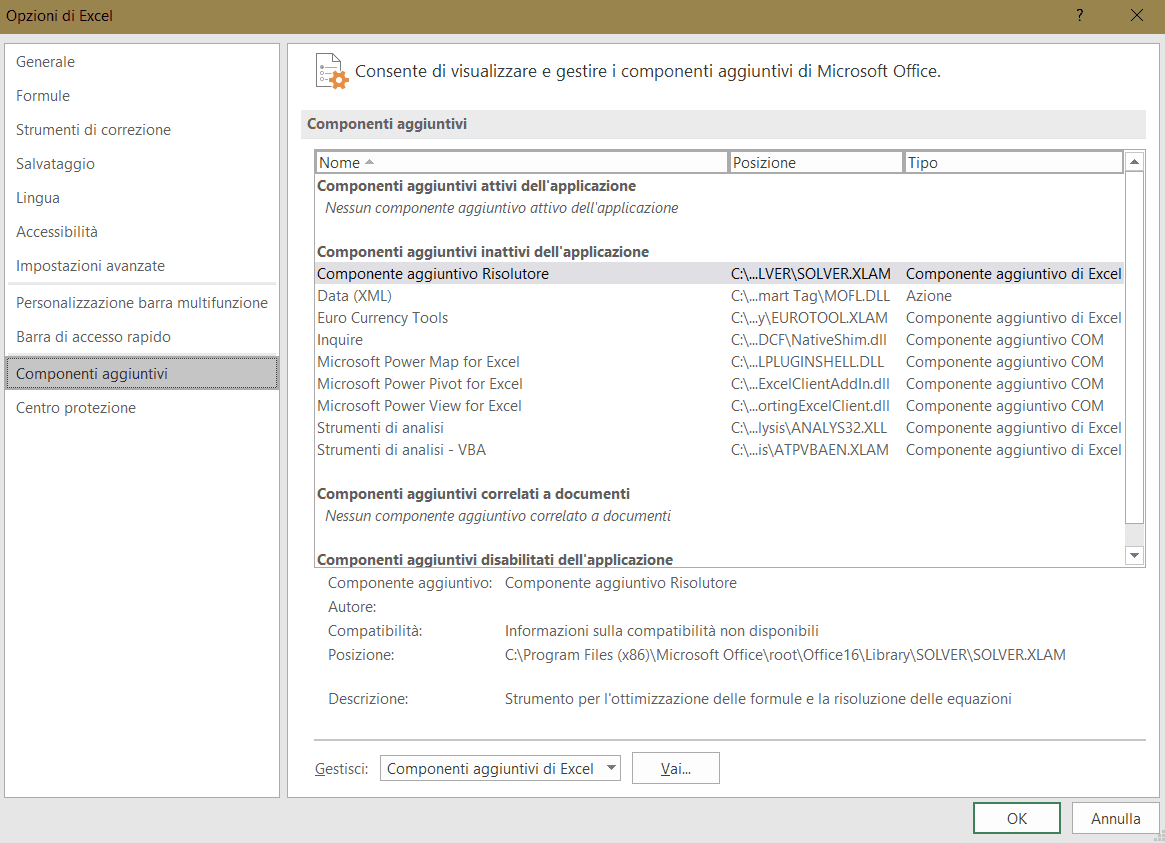Select Strumenti di correzione in sidebar
Screen dimensions: 1165x843
pyautogui.click(x=93, y=130)
